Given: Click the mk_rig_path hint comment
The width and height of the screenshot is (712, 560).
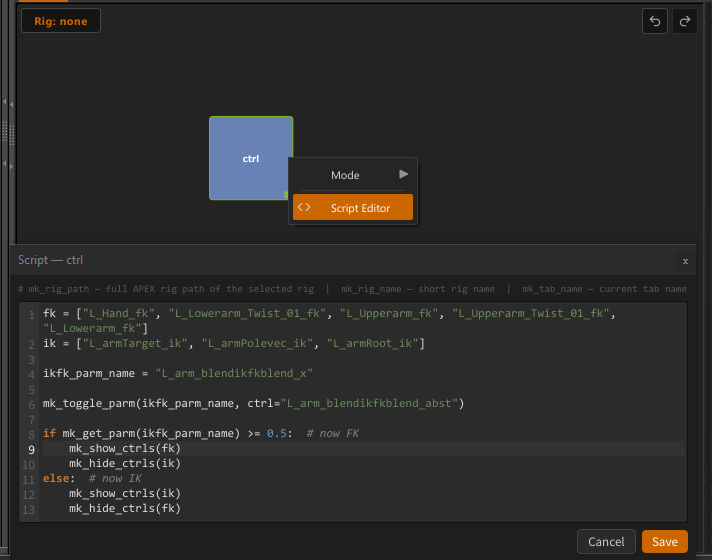Looking at the screenshot, I should click(166, 289).
